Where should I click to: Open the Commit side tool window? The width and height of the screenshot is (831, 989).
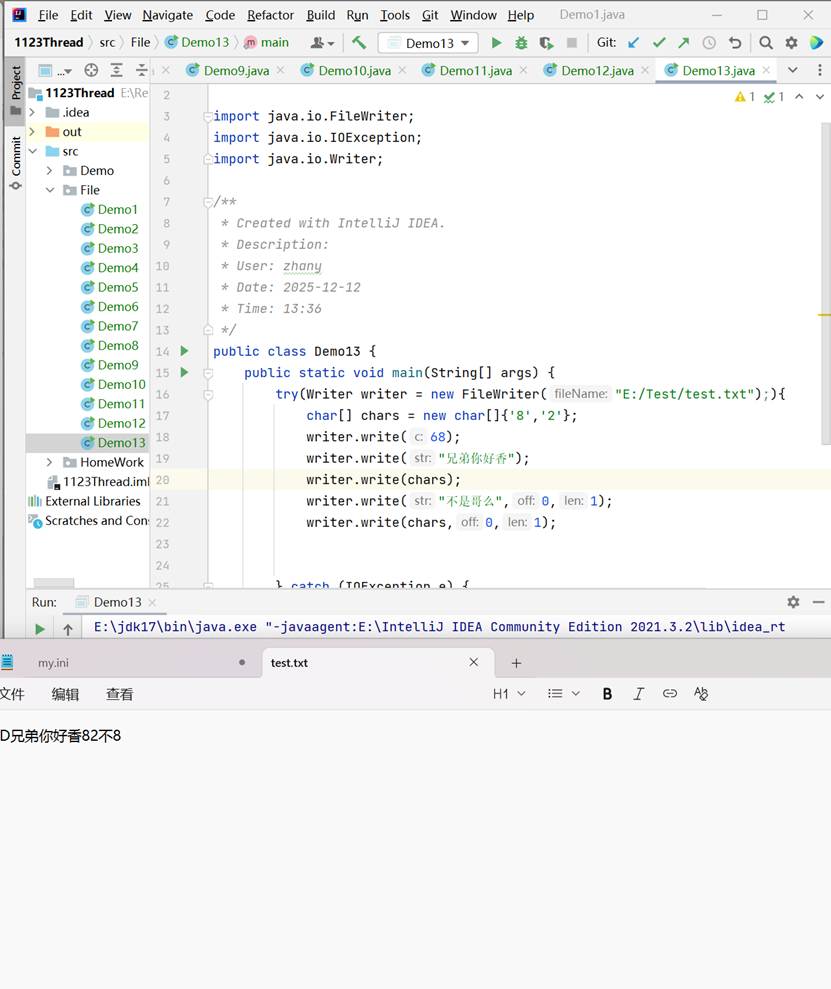[16, 162]
